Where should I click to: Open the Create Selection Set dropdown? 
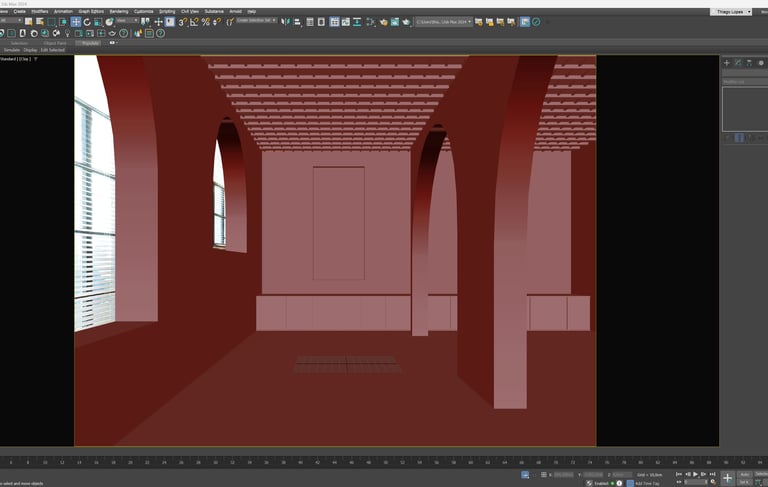257,21
